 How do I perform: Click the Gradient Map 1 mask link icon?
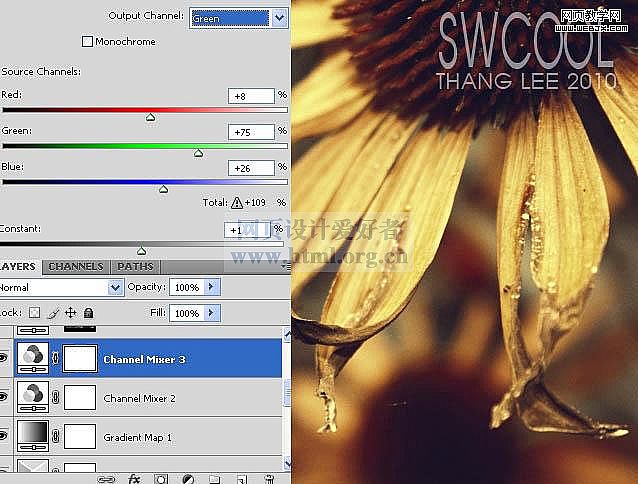pos(56,436)
